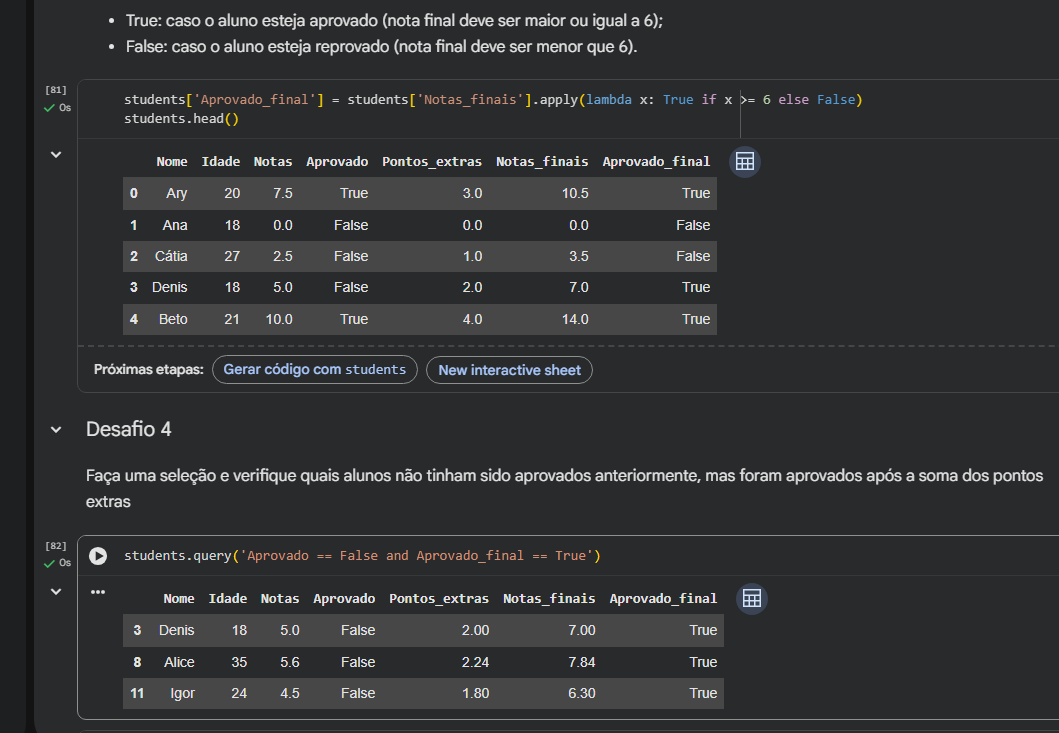The image size is (1059, 733).
Task: Click Notas_finais header in first table
Action: pyautogui.click(x=542, y=161)
